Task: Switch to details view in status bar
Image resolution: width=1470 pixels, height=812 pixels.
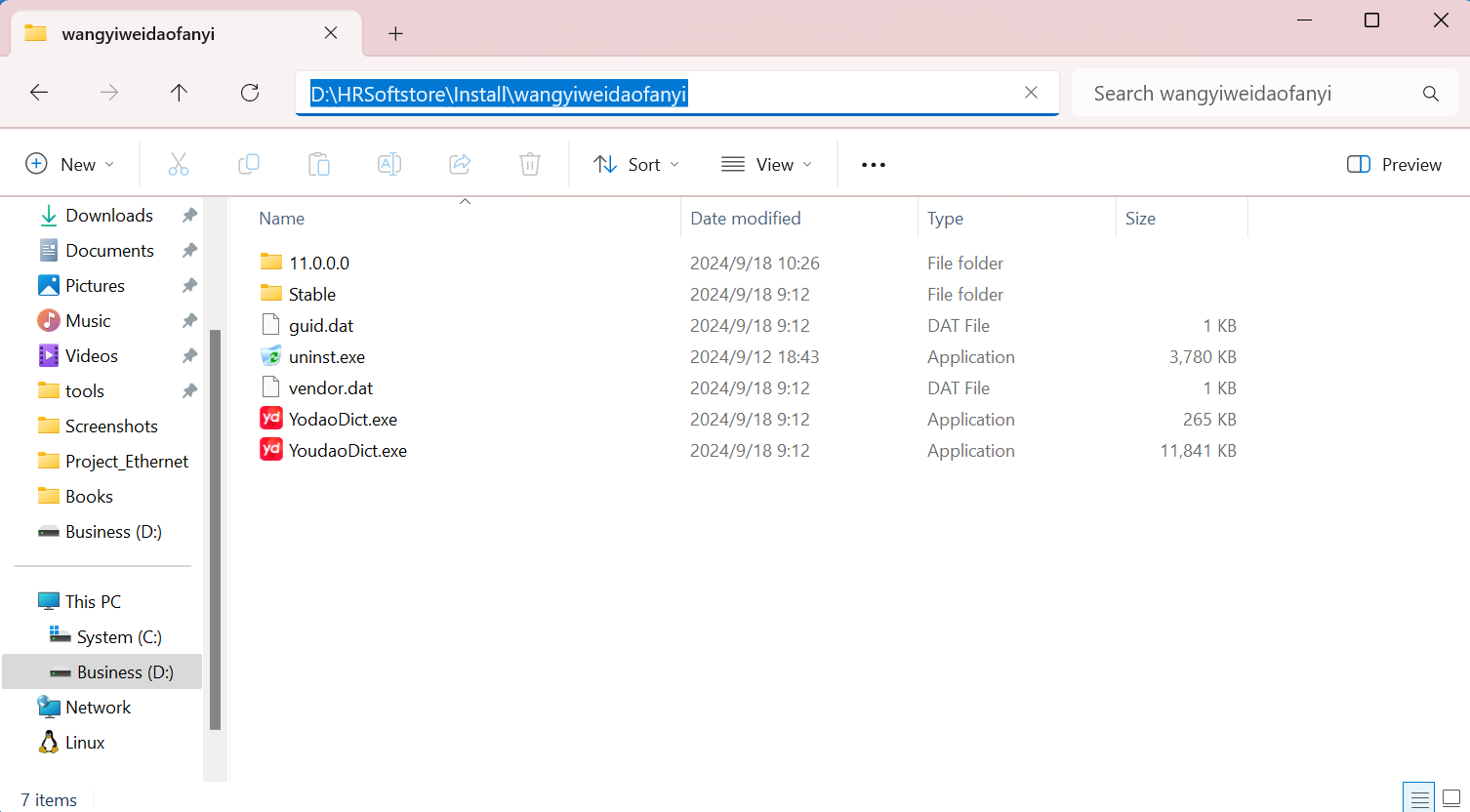Action: click(x=1418, y=797)
